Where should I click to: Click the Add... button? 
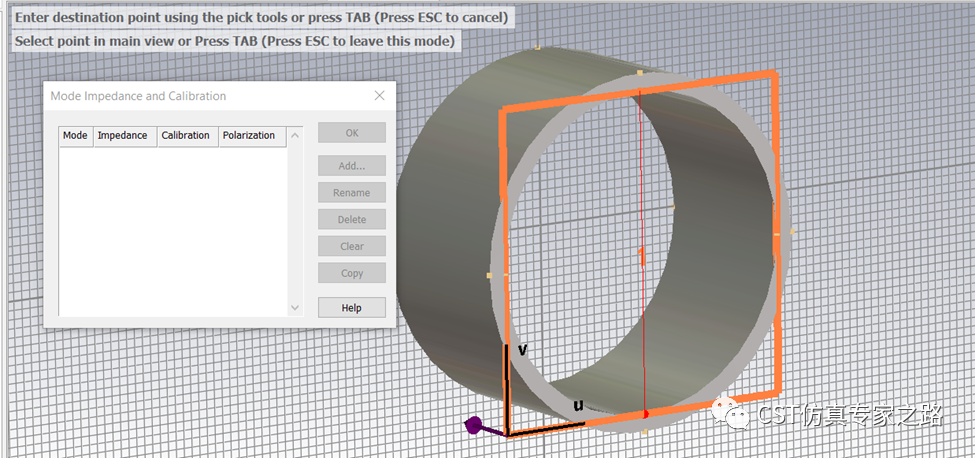click(352, 166)
